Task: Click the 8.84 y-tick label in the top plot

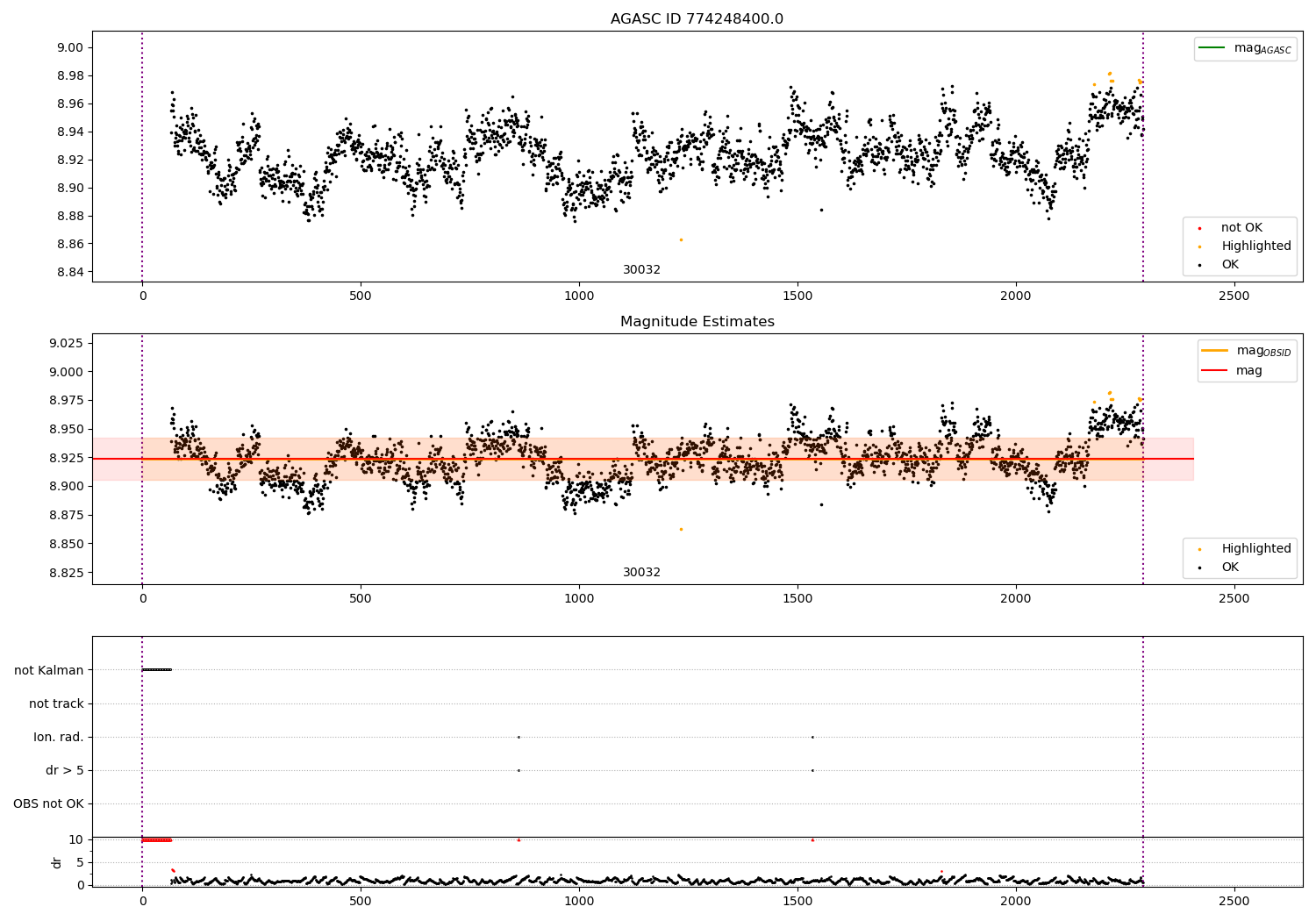Action: tap(71, 272)
